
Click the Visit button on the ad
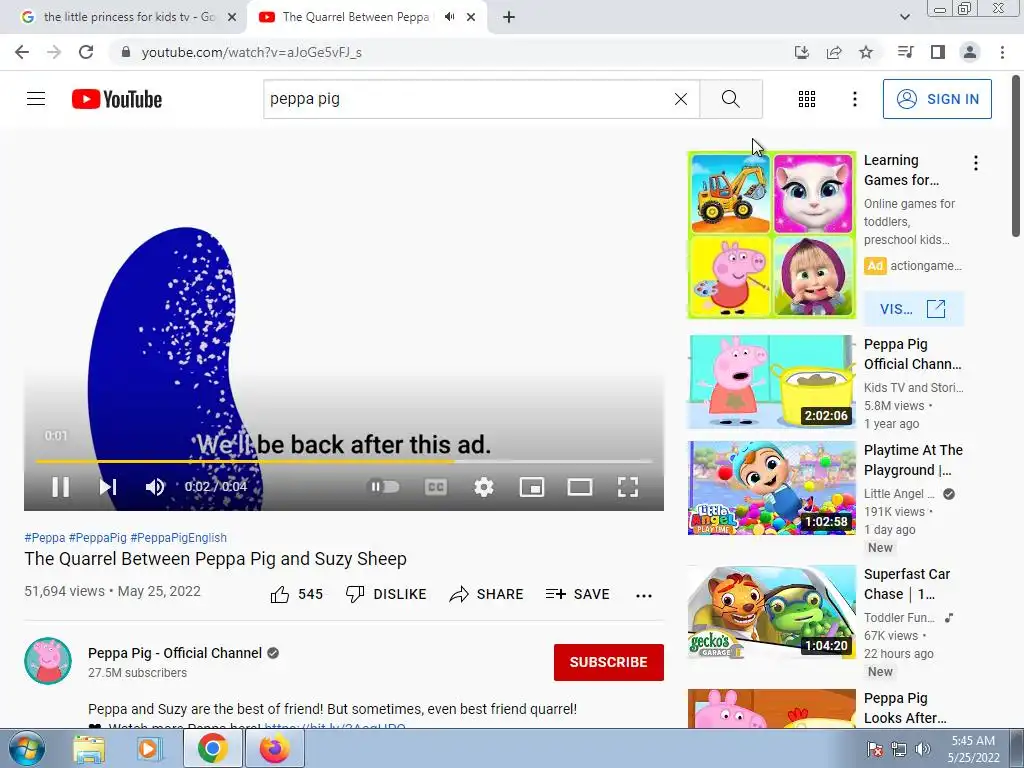(x=913, y=309)
